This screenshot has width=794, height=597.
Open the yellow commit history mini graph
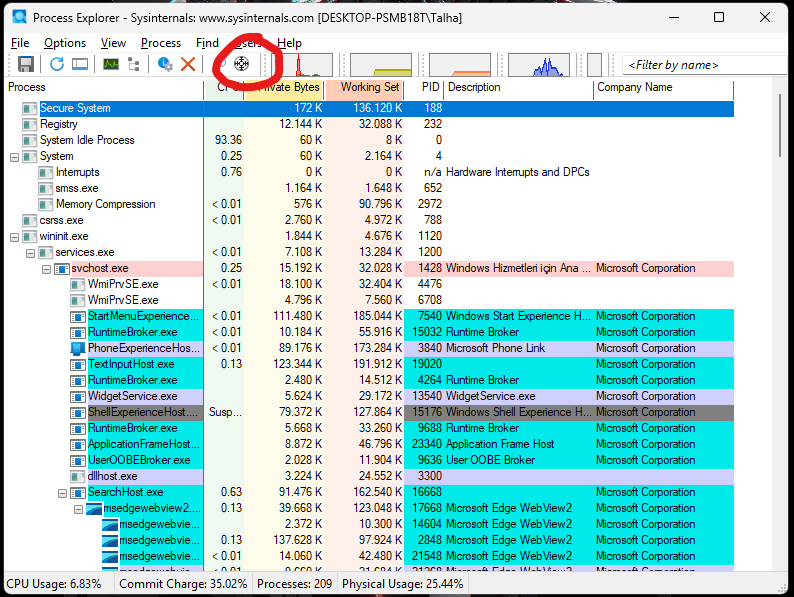click(381, 65)
